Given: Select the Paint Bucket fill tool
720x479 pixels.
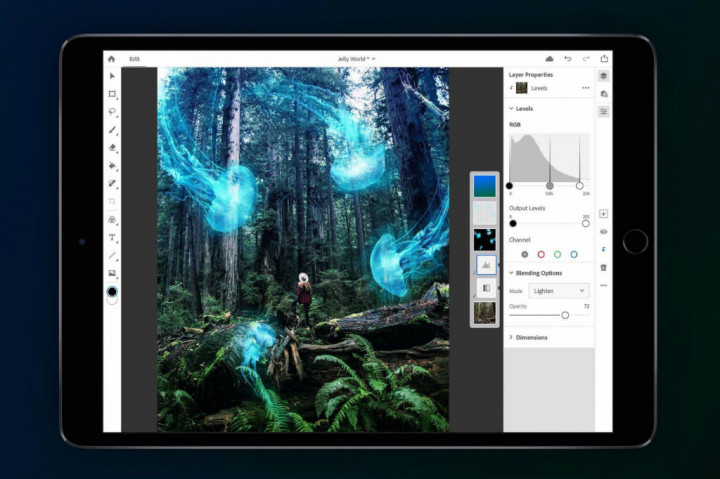Looking at the screenshot, I should pyautogui.click(x=112, y=166).
